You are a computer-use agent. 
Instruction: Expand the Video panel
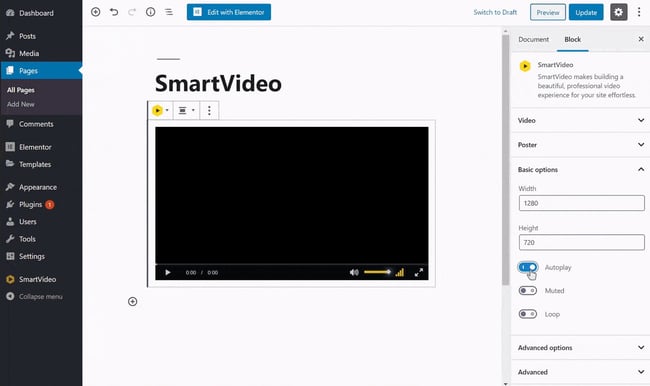580,120
